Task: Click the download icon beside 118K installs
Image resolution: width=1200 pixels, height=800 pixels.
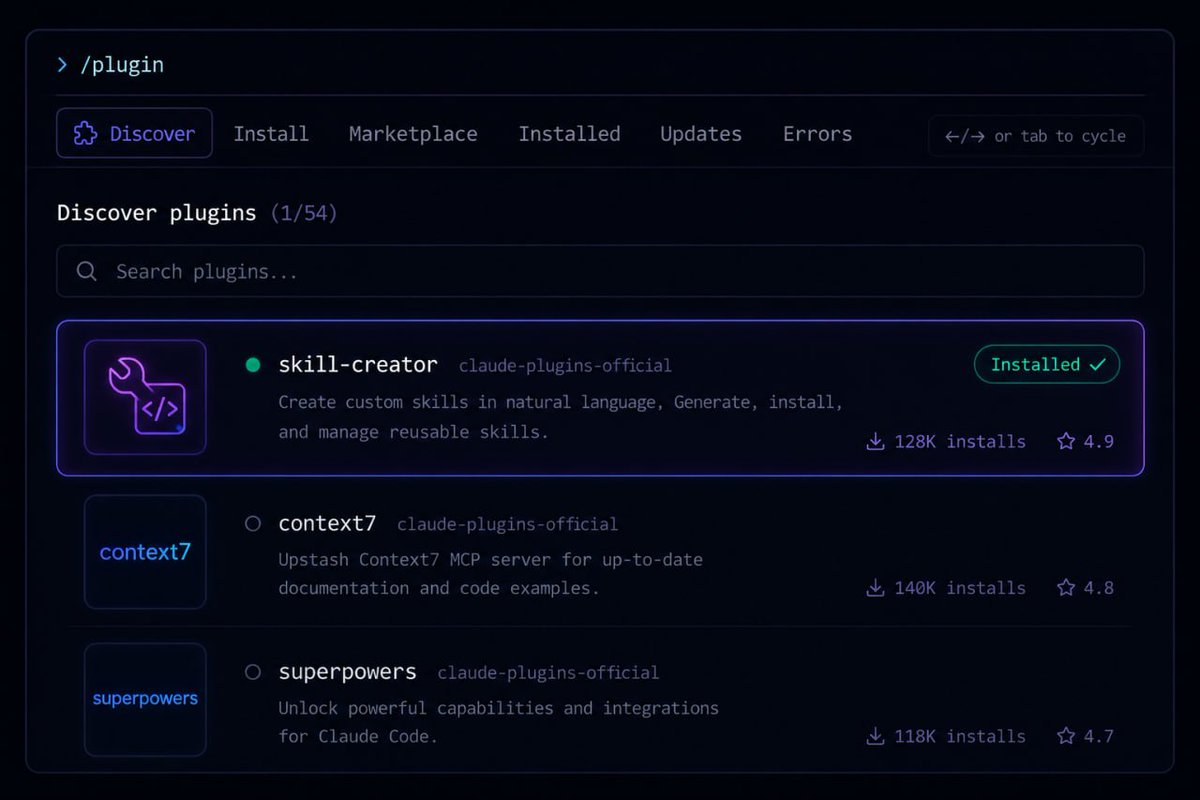Action: point(875,736)
